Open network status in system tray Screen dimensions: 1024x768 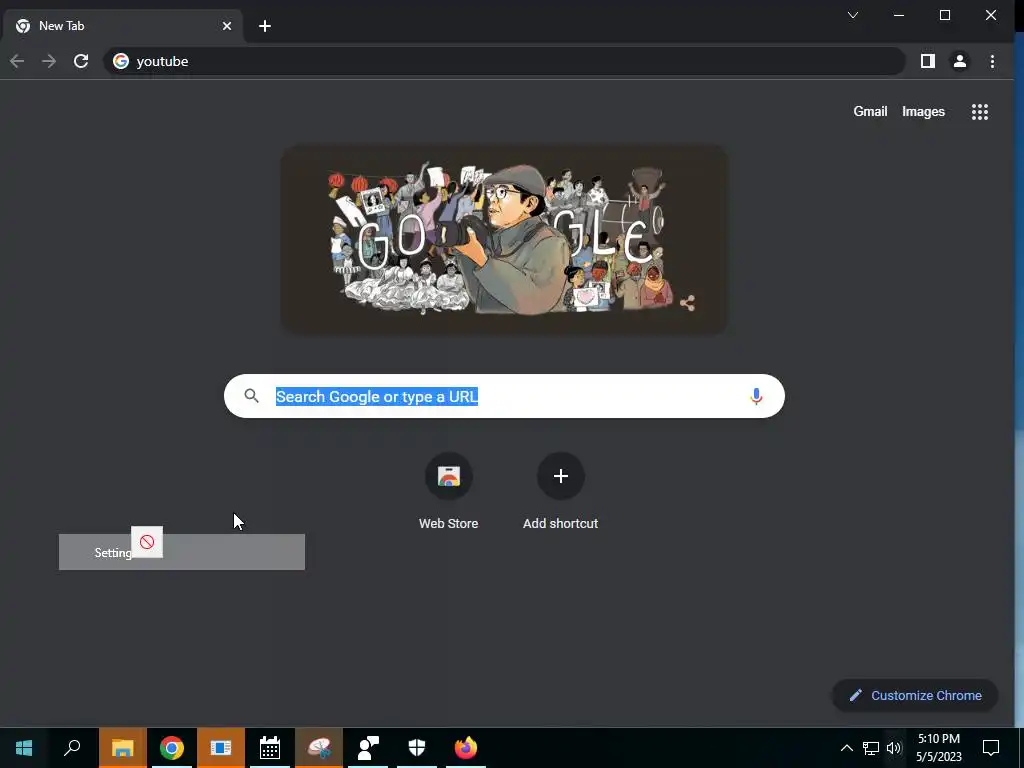point(871,748)
